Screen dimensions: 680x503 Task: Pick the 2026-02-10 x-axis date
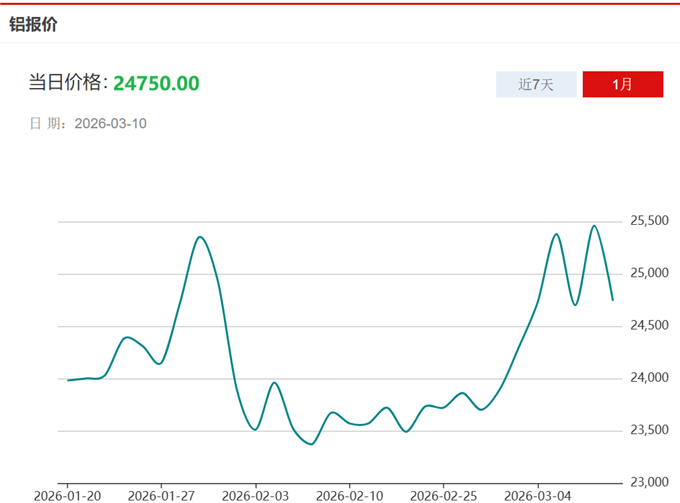pos(349,495)
